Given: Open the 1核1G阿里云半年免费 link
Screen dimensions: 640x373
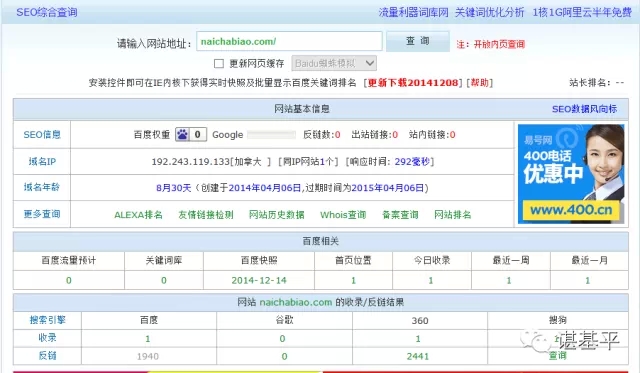Looking at the screenshot, I should click(x=582, y=12).
